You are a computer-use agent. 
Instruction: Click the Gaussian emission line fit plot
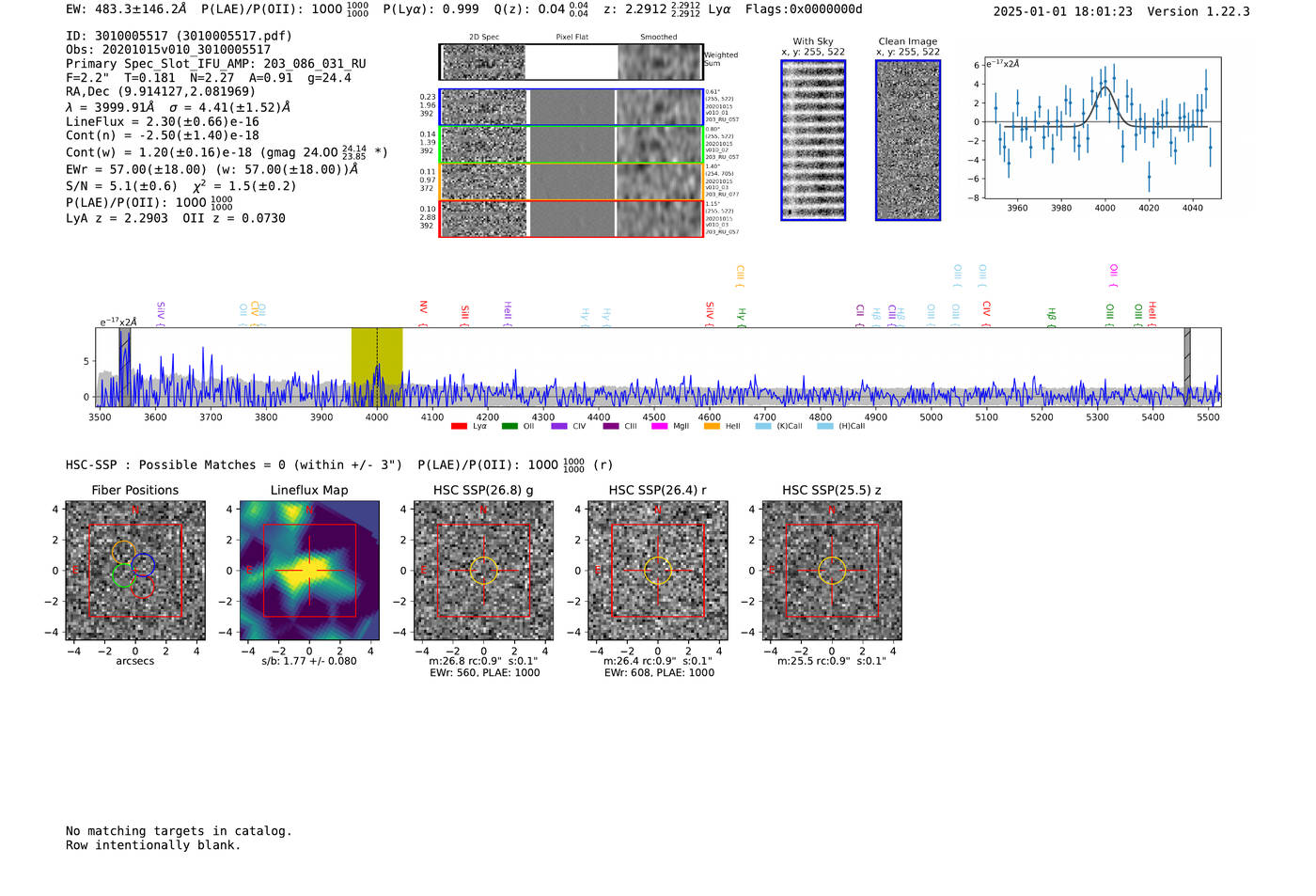[1103, 128]
